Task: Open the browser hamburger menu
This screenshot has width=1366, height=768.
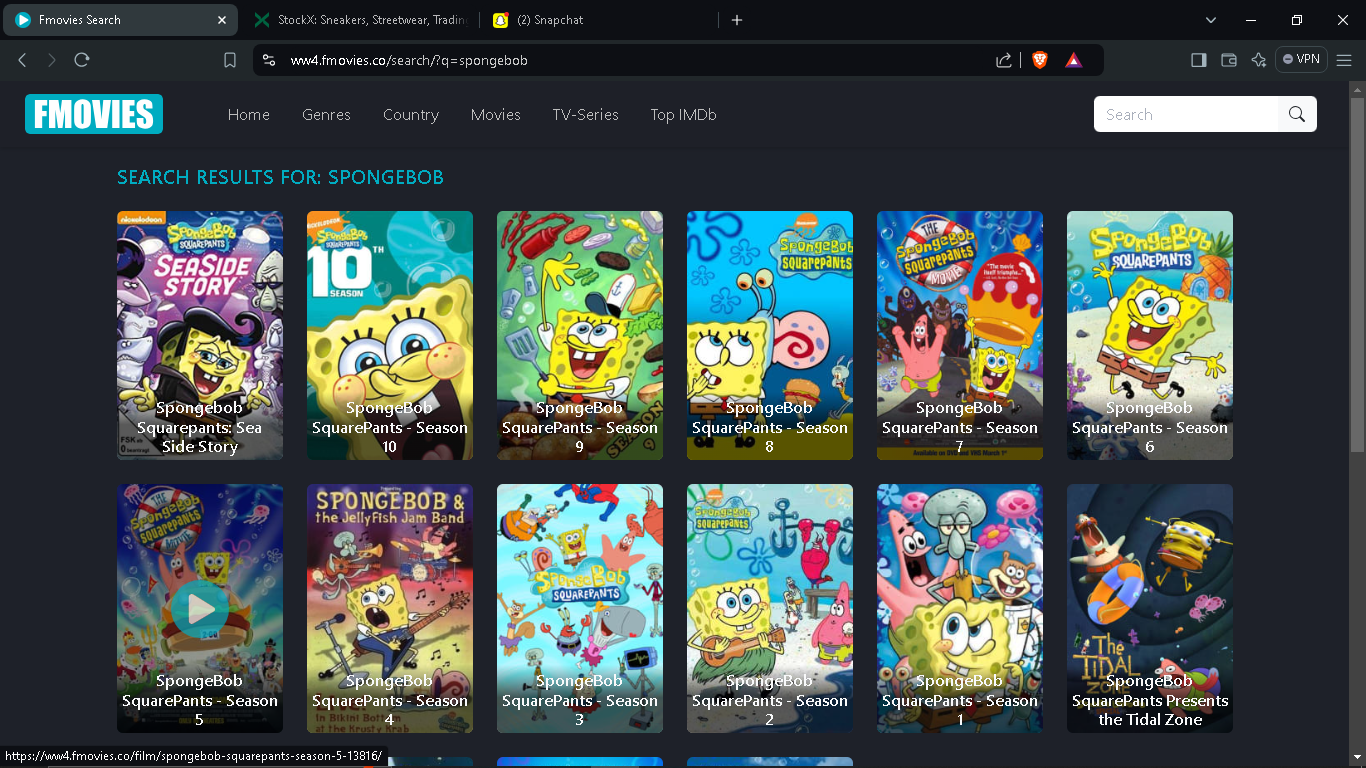Action: click(x=1344, y=60)
